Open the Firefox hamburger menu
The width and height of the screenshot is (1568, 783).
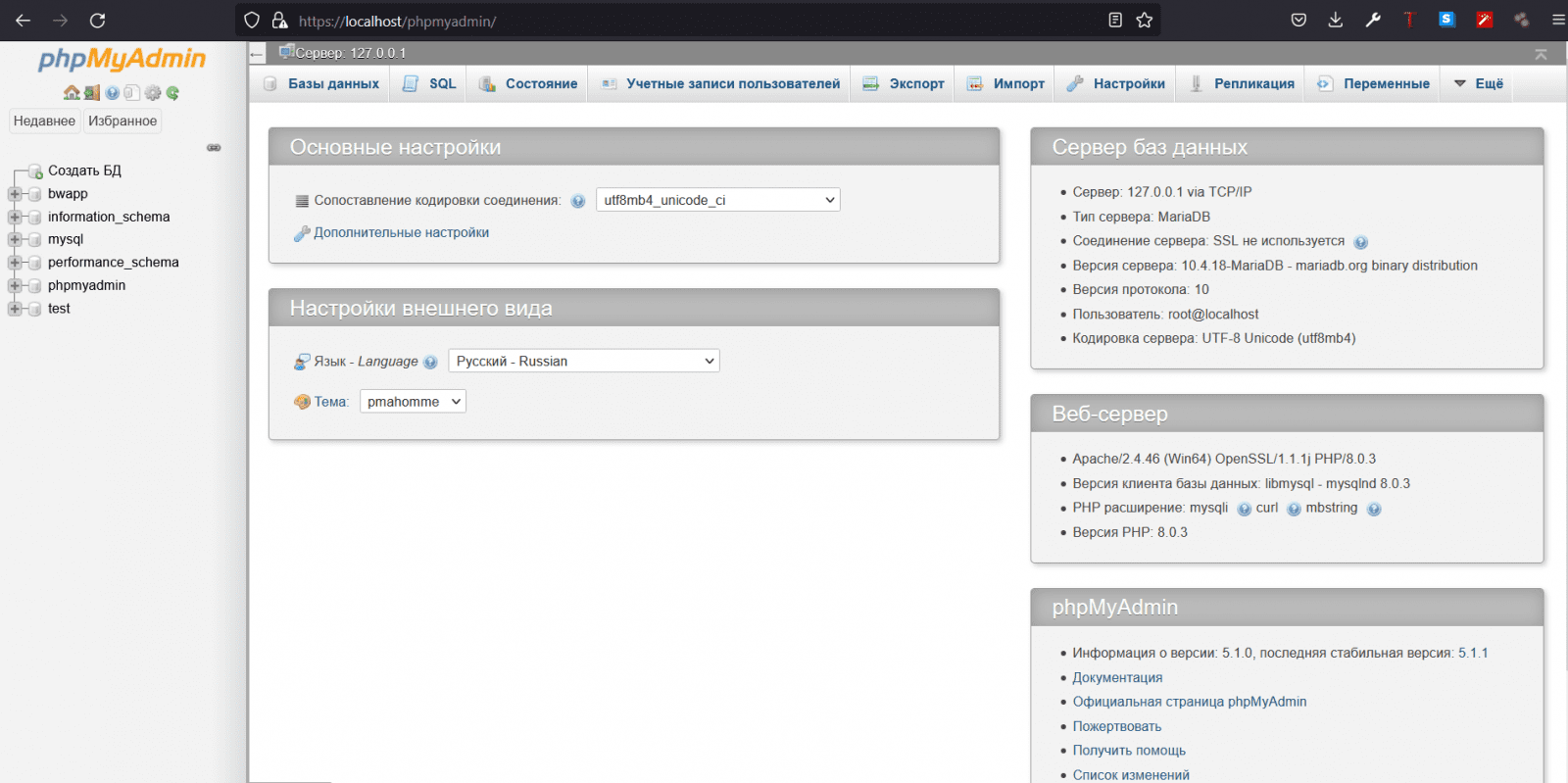click(x=1558, y=20)
